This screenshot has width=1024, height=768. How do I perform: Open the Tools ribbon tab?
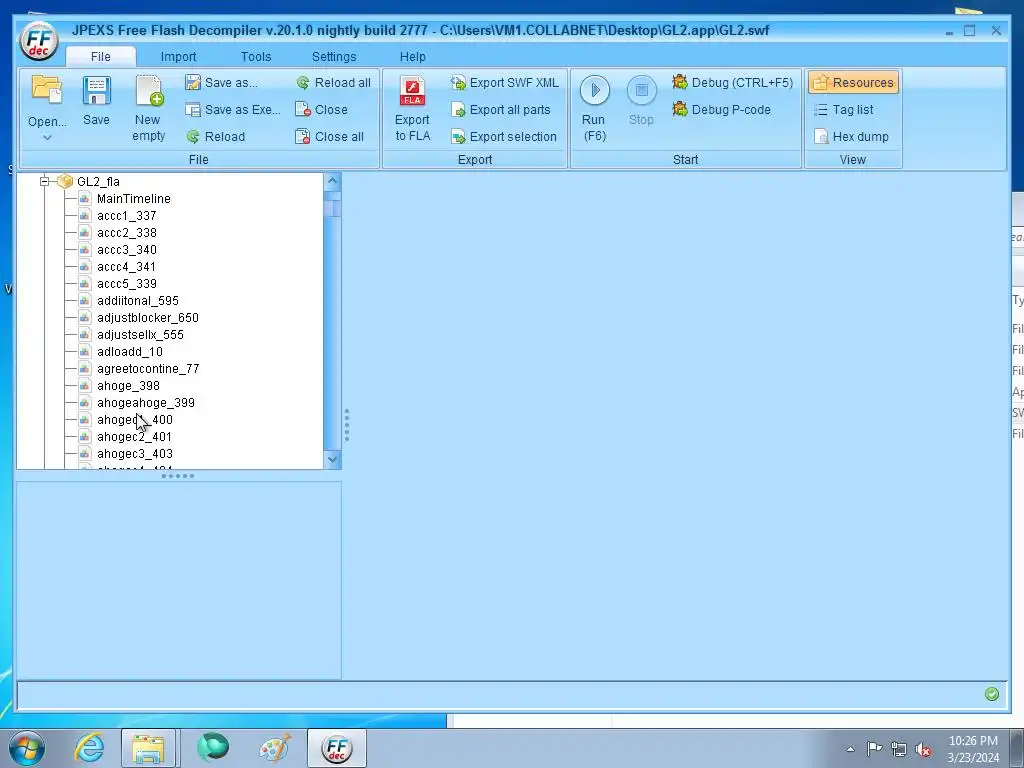[256, 57]
